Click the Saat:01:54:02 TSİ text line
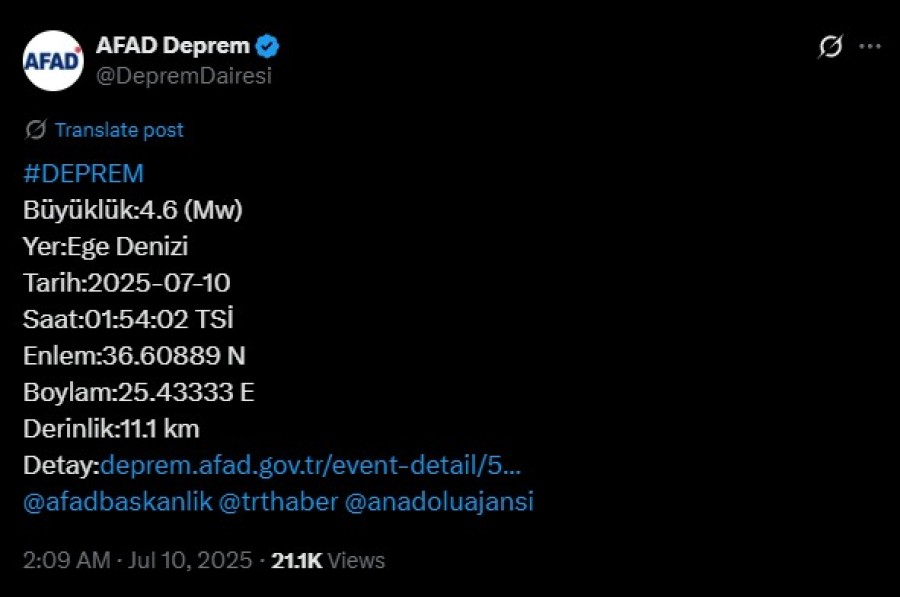Image resolution: width=900 pixels, height=597 pixels. point(129,319)
